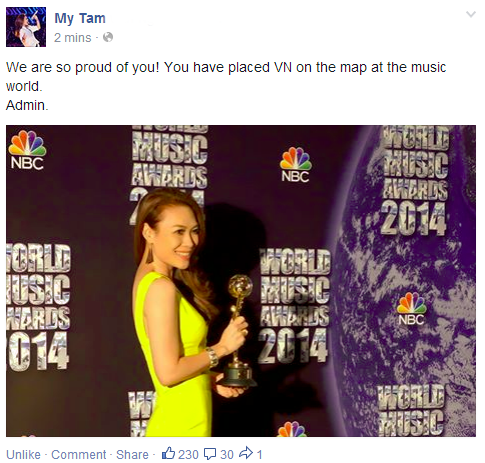Click the "Admin." signature line
The image size is (485, 463).
point(27,105)
